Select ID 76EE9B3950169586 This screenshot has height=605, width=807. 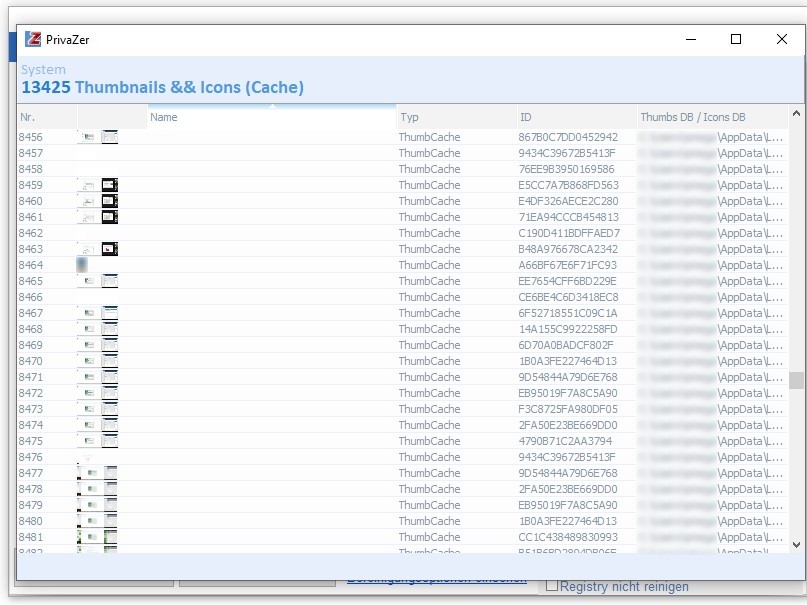tap(566, 169)
